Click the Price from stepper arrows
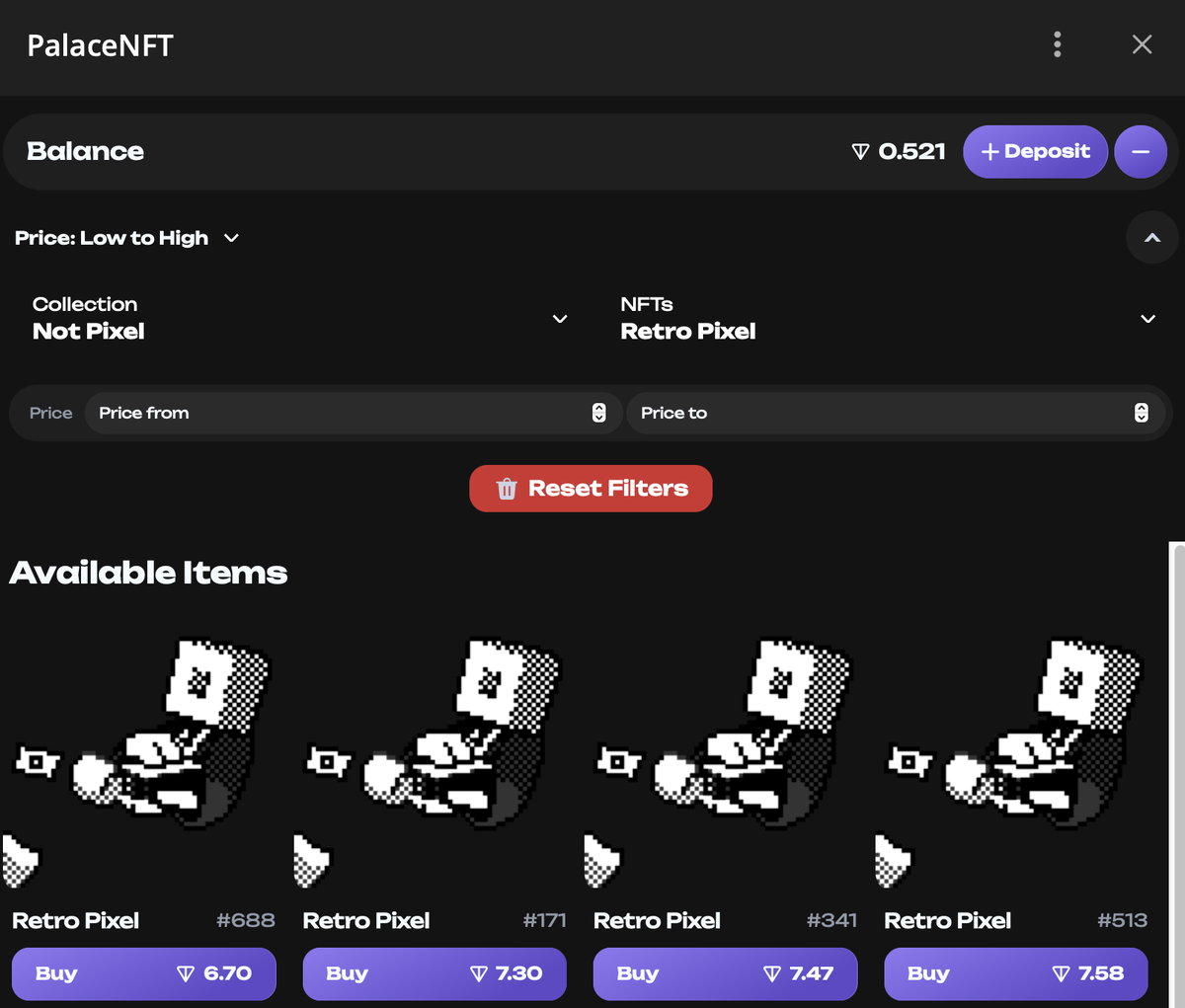This screenshot has height=1008, width=1185. pos(598,413)
